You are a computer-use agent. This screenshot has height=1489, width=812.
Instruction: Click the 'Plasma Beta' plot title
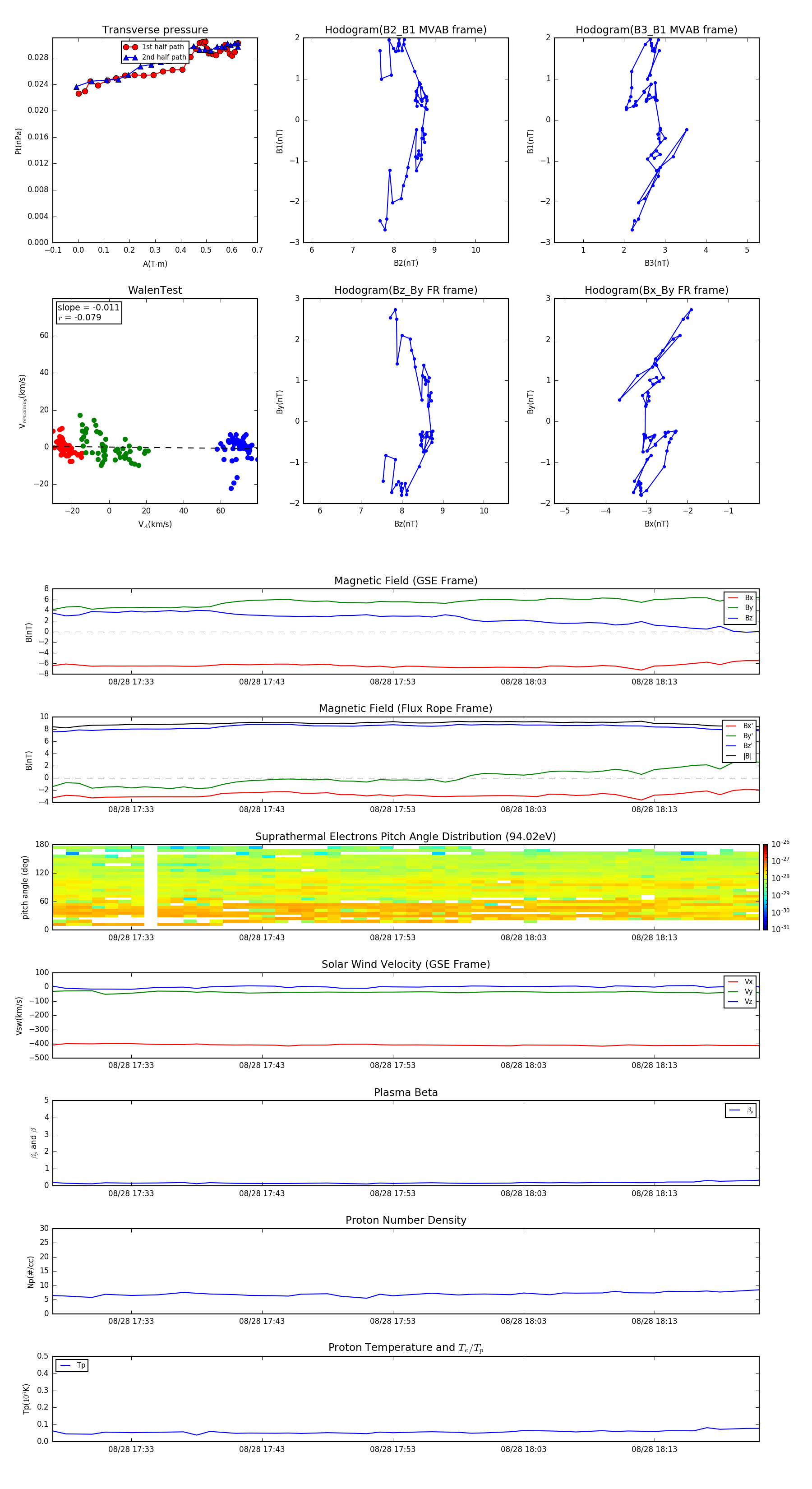coord(406,1093)
